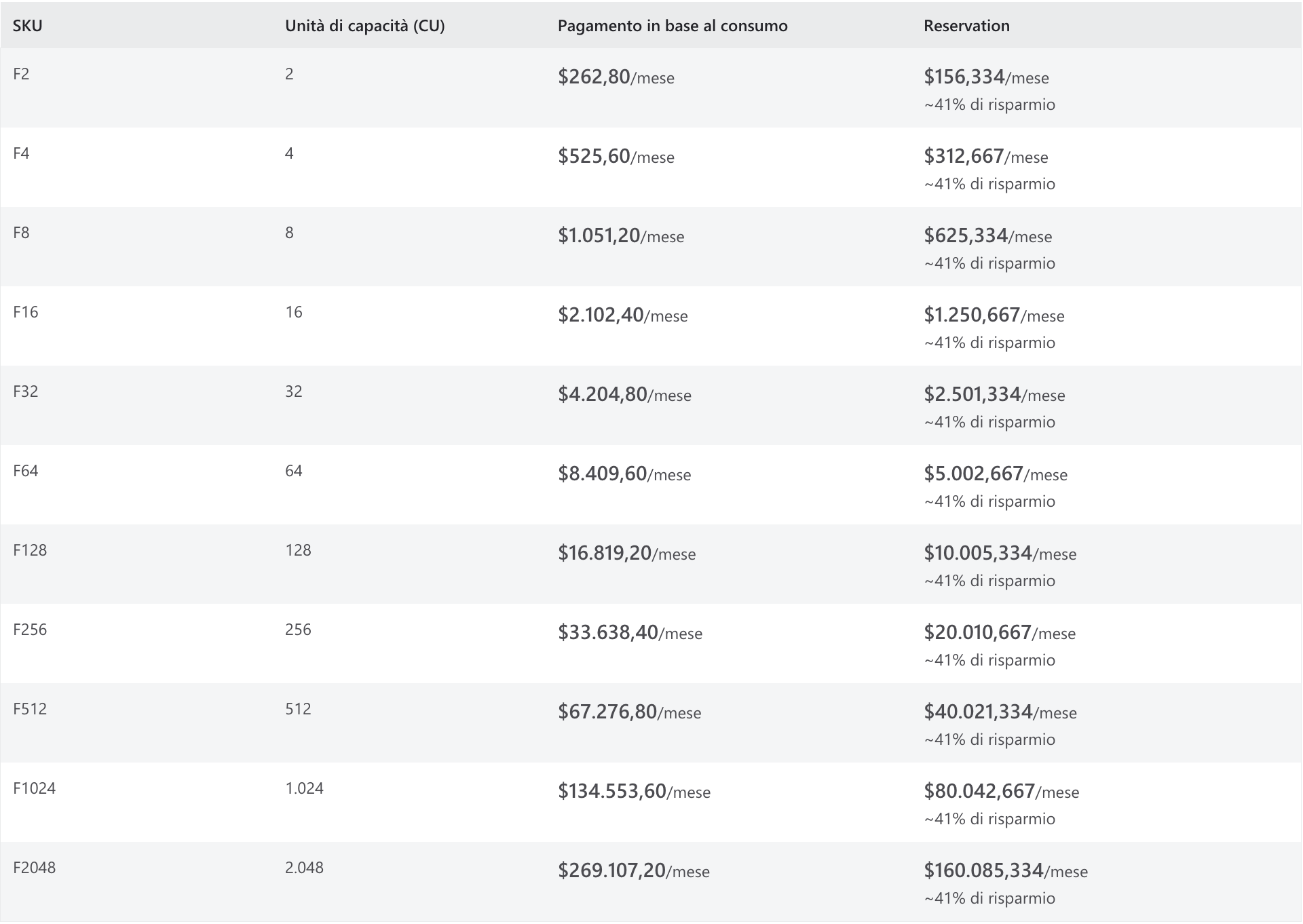Click the F4 SKU row label
The image size is (1303, 924).
point(21,153)
